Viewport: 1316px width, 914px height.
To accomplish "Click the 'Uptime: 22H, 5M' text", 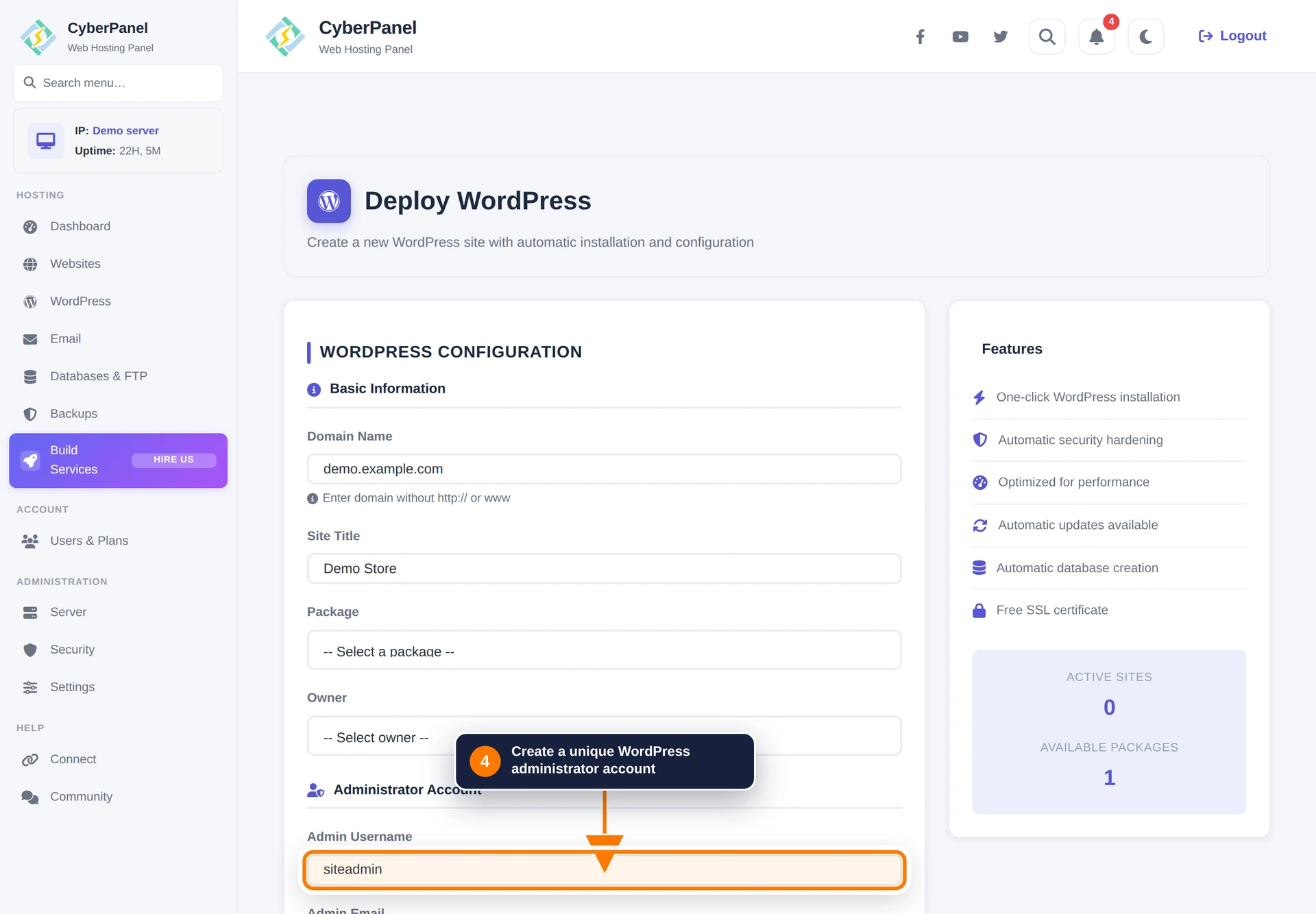I will click(118, 151).
